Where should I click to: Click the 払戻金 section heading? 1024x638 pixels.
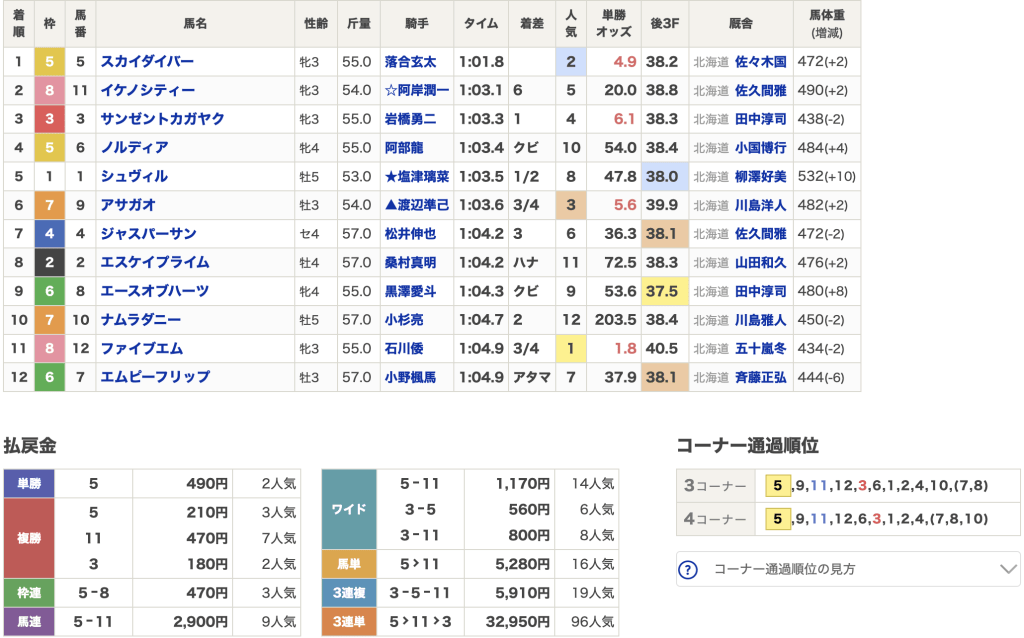pos(30,446)
